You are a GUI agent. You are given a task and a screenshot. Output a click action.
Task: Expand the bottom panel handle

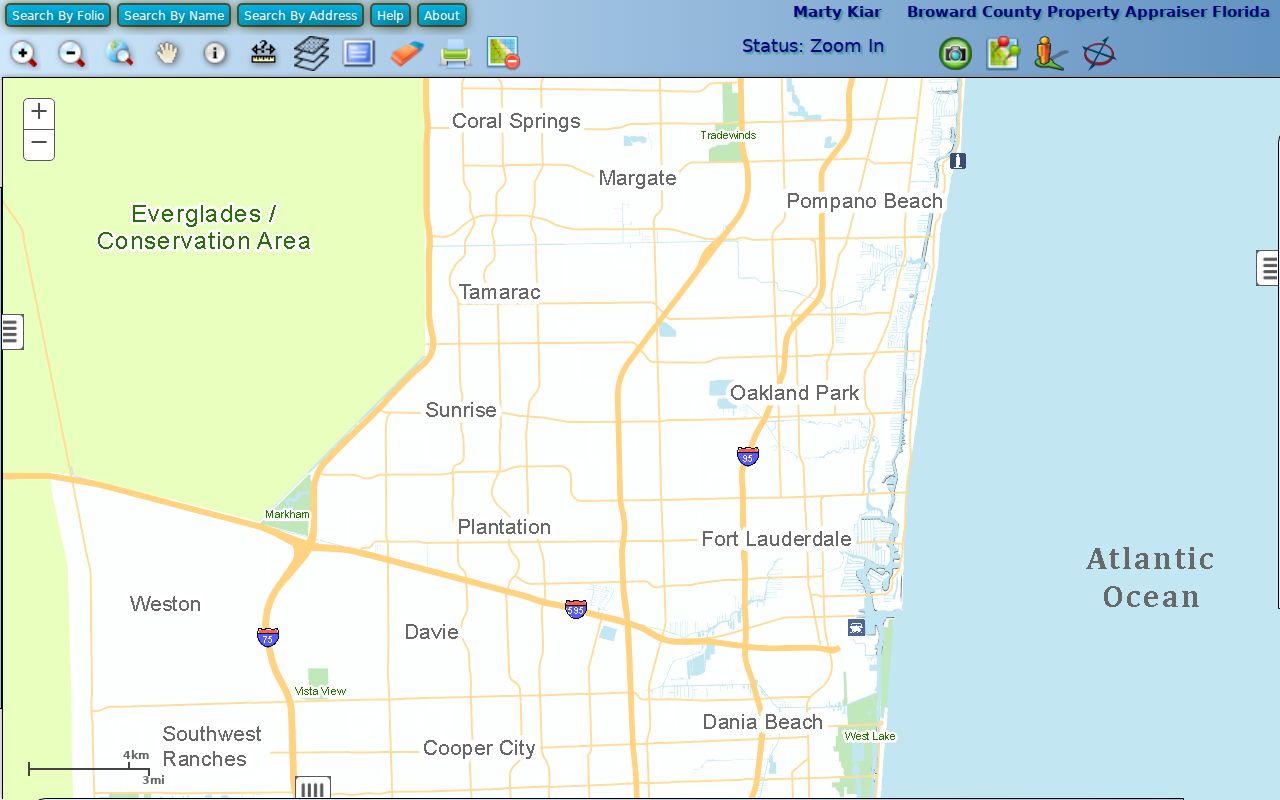click(313, 788)
